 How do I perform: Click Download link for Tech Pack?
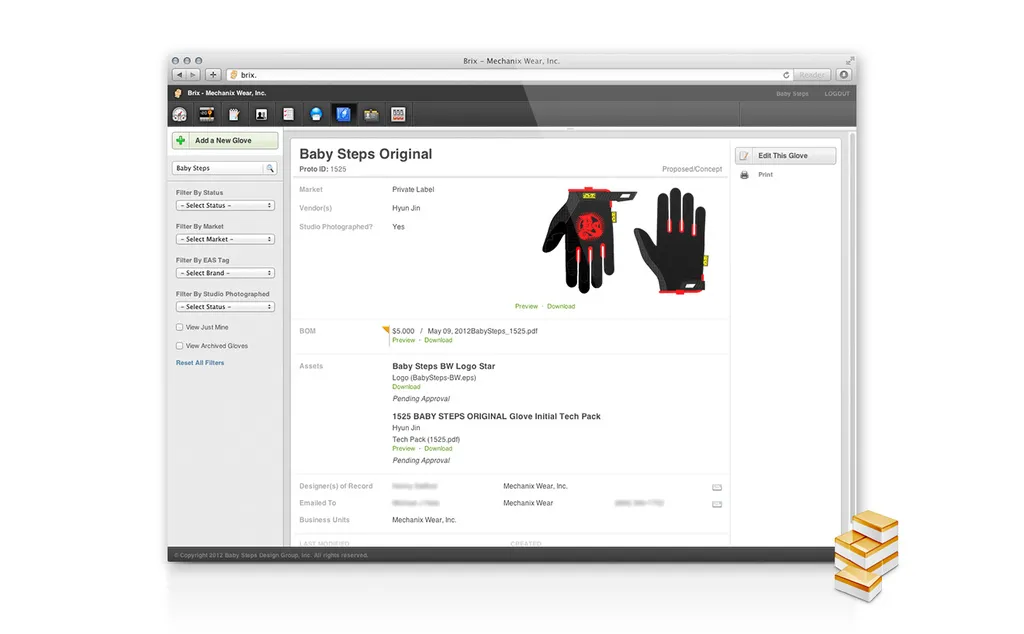click(x=438, y=449)
